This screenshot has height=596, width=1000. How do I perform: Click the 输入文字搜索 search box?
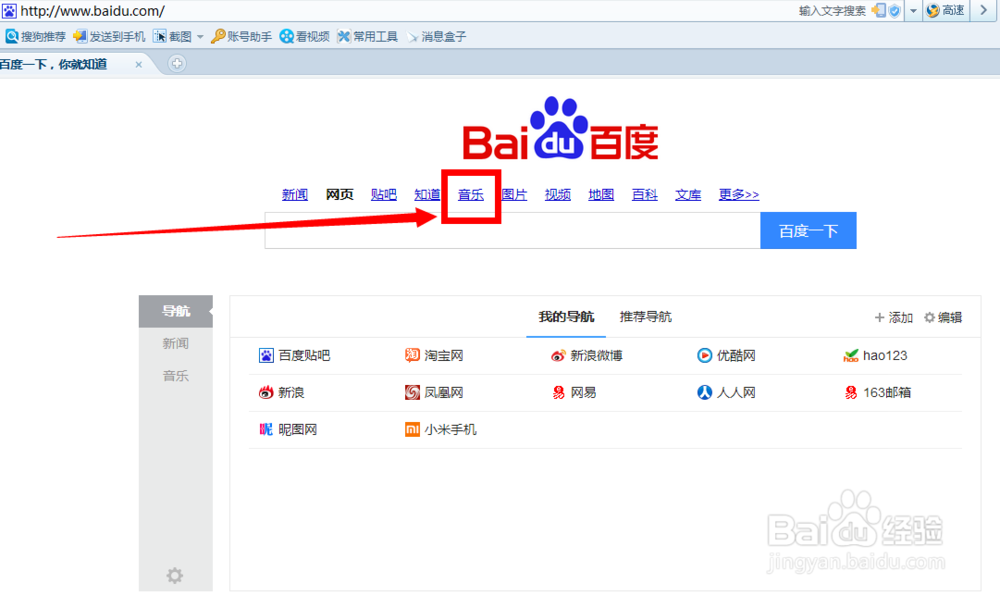pos(832,11)
